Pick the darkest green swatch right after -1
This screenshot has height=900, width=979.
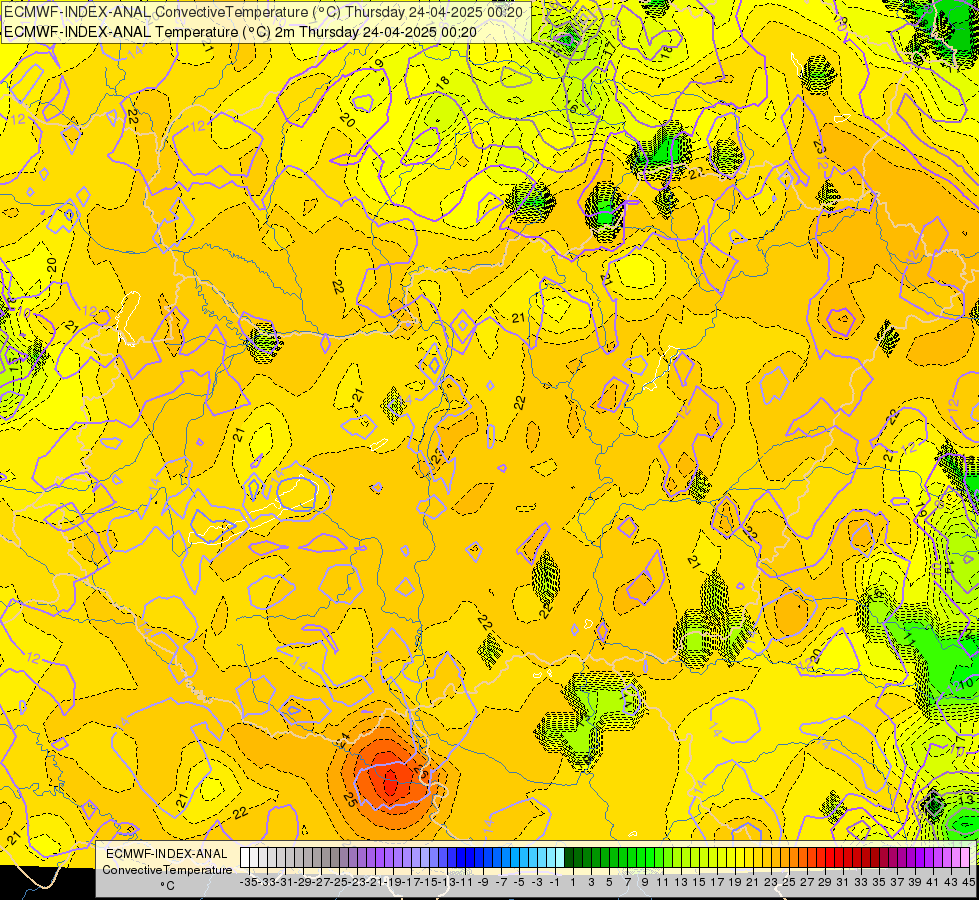pos(569,858)
